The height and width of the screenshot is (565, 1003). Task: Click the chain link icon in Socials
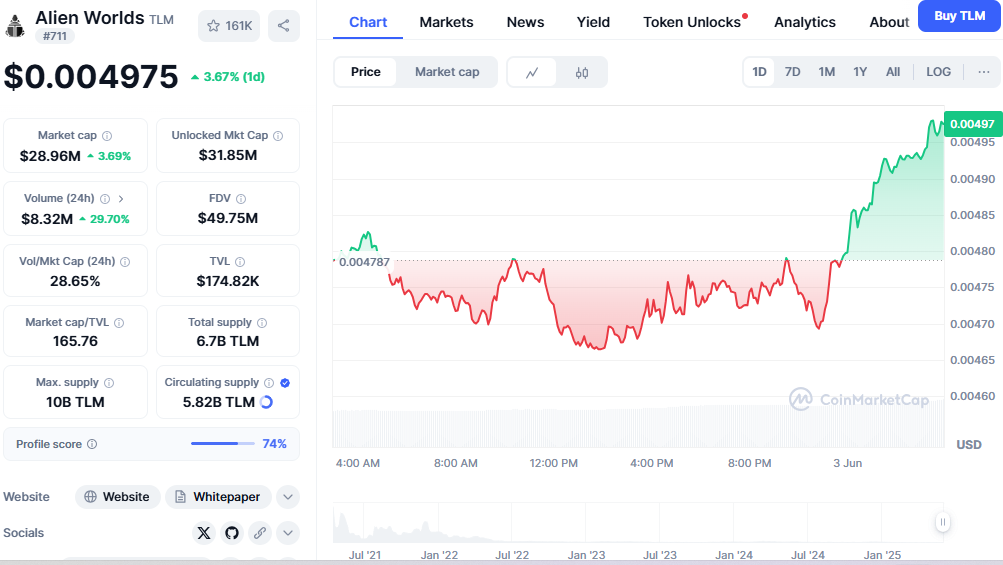point(259,533)
